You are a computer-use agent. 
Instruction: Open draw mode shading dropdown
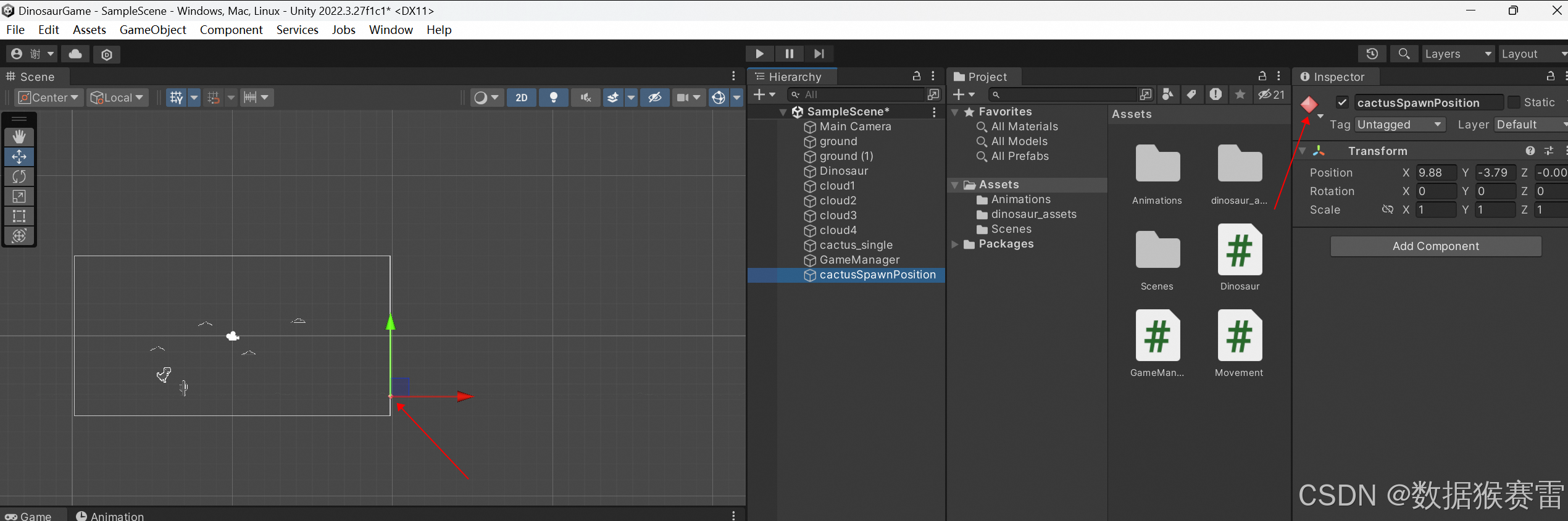click(x=486, y=98)
